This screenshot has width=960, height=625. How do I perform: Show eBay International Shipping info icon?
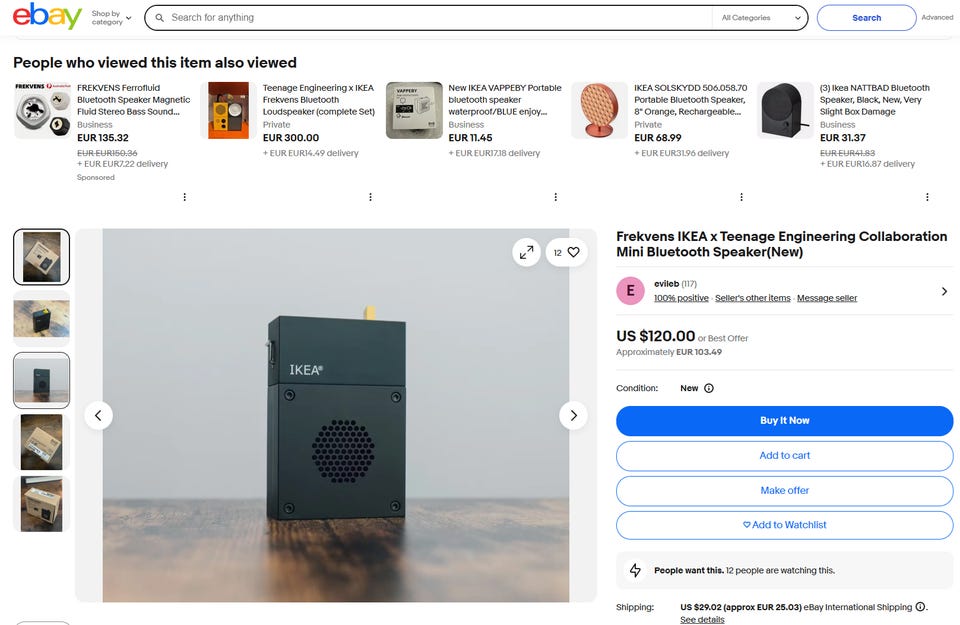pos(920,607)
